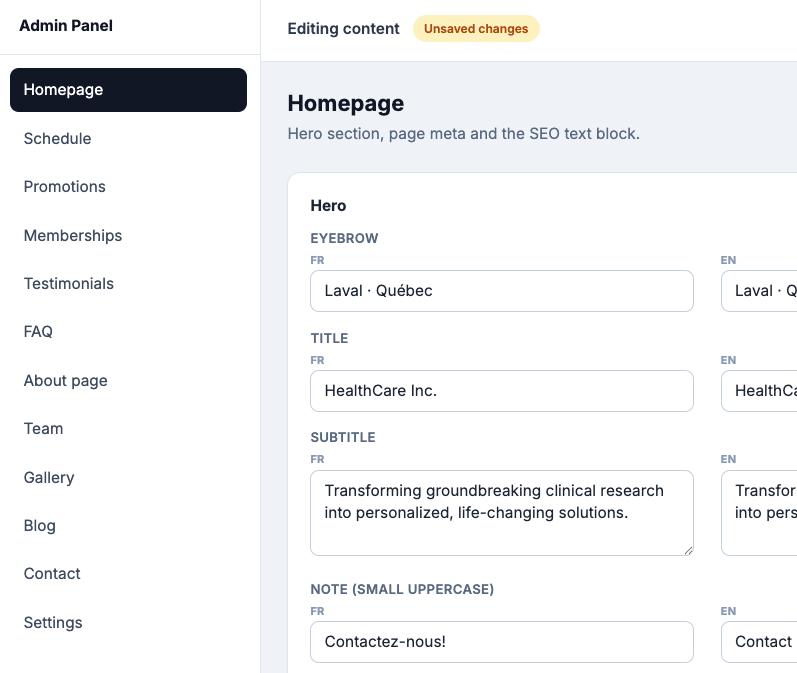Open Promotions in the sidebar

pos(128,187)
